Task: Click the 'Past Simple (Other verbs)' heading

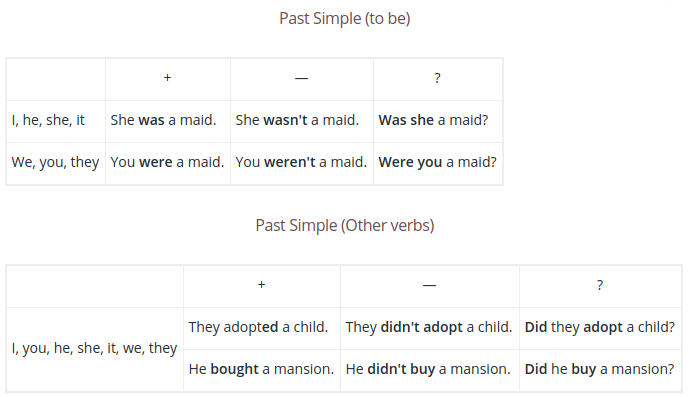Action: point(344,226)
